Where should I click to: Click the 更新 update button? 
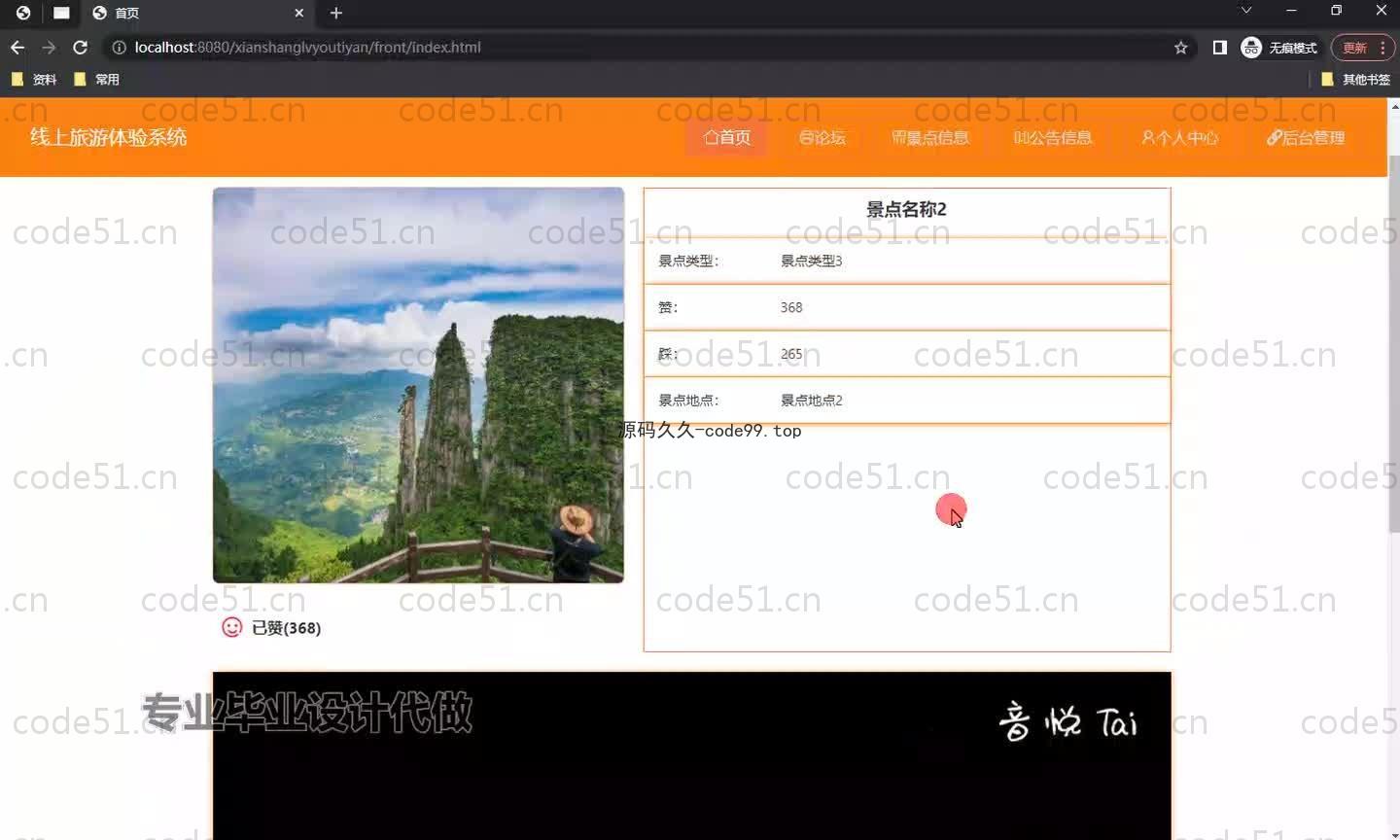(x=1362, y=47)
